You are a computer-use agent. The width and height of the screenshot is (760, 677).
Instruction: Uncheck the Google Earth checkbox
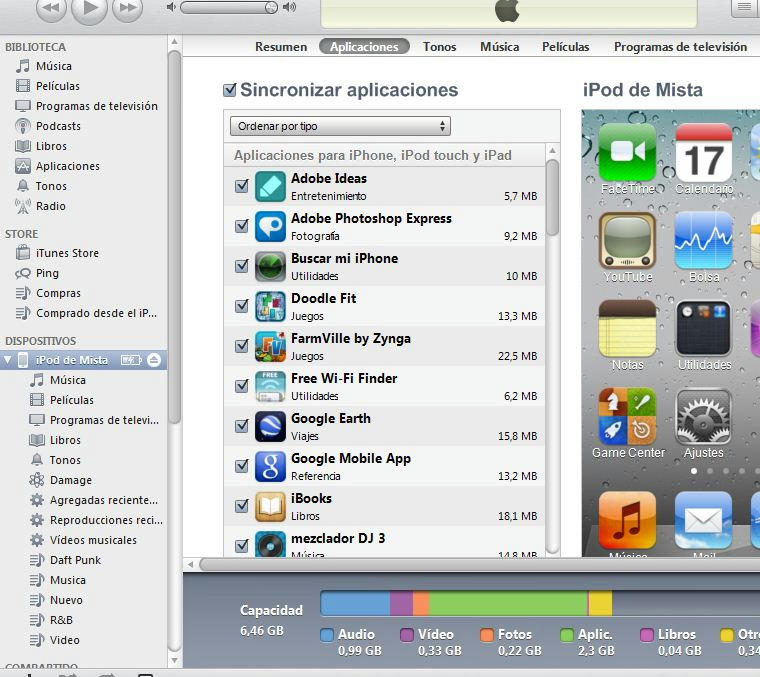[241, 425]
